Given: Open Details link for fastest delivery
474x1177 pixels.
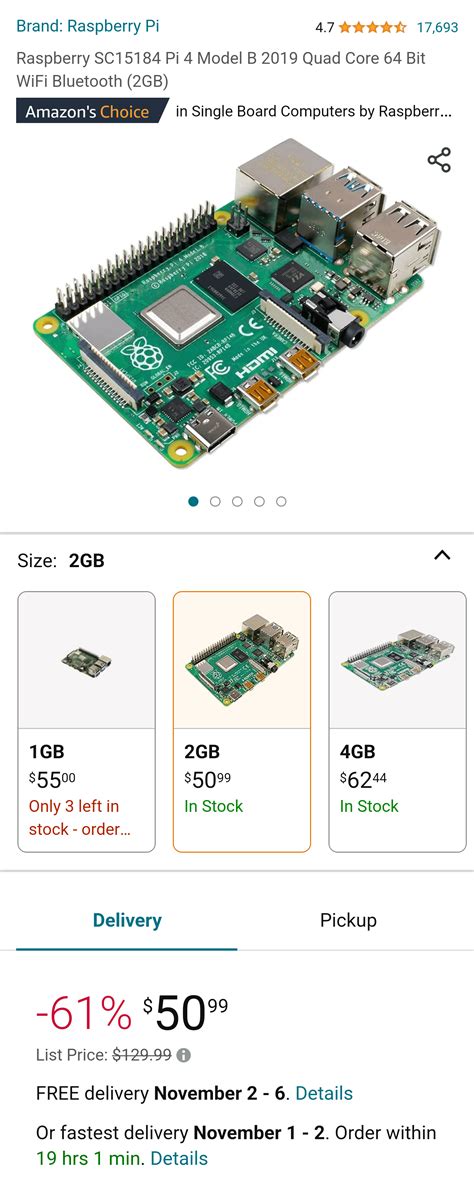Looking at the screenshot, I should [179, 1159].
